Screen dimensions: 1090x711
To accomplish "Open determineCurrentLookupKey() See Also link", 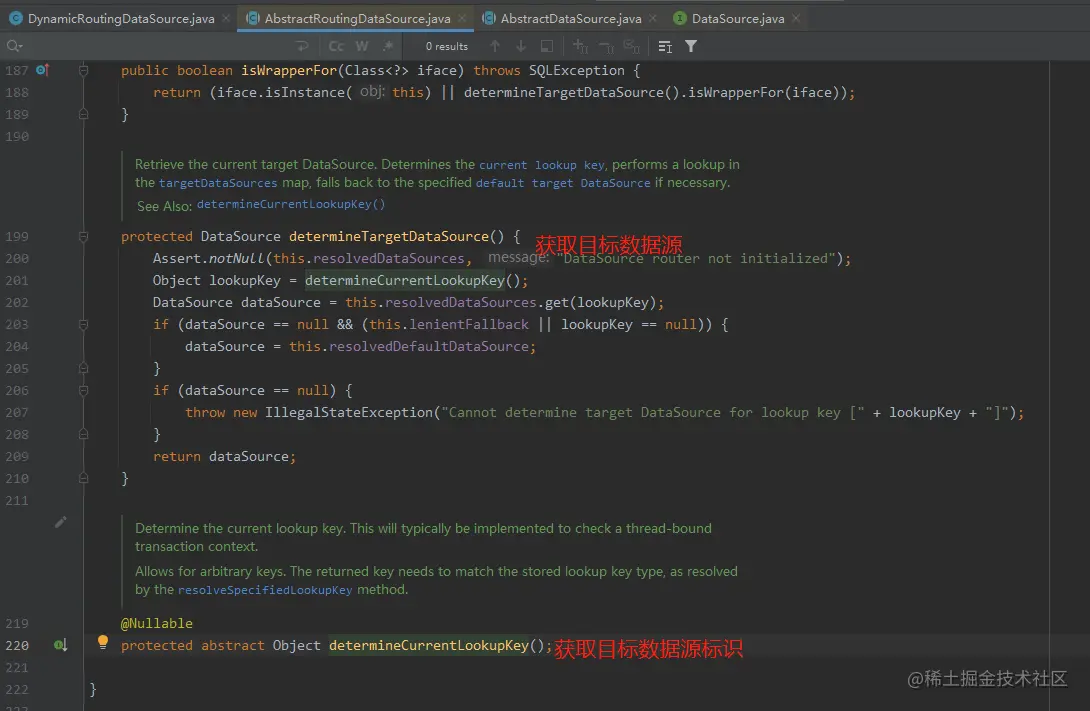I will point(291,204).
